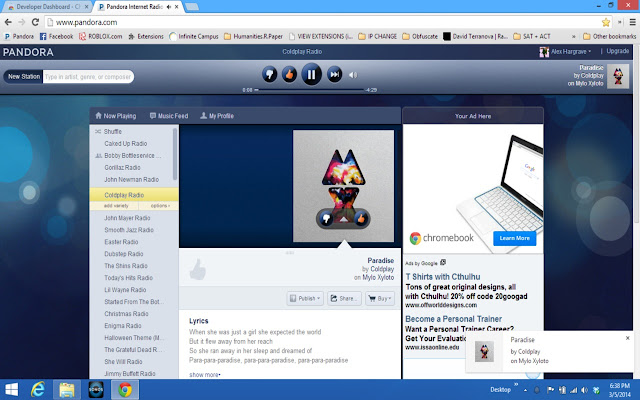The image size is (640, 400).
Task: Click the browser back arrow
Action: pos(8,22)
